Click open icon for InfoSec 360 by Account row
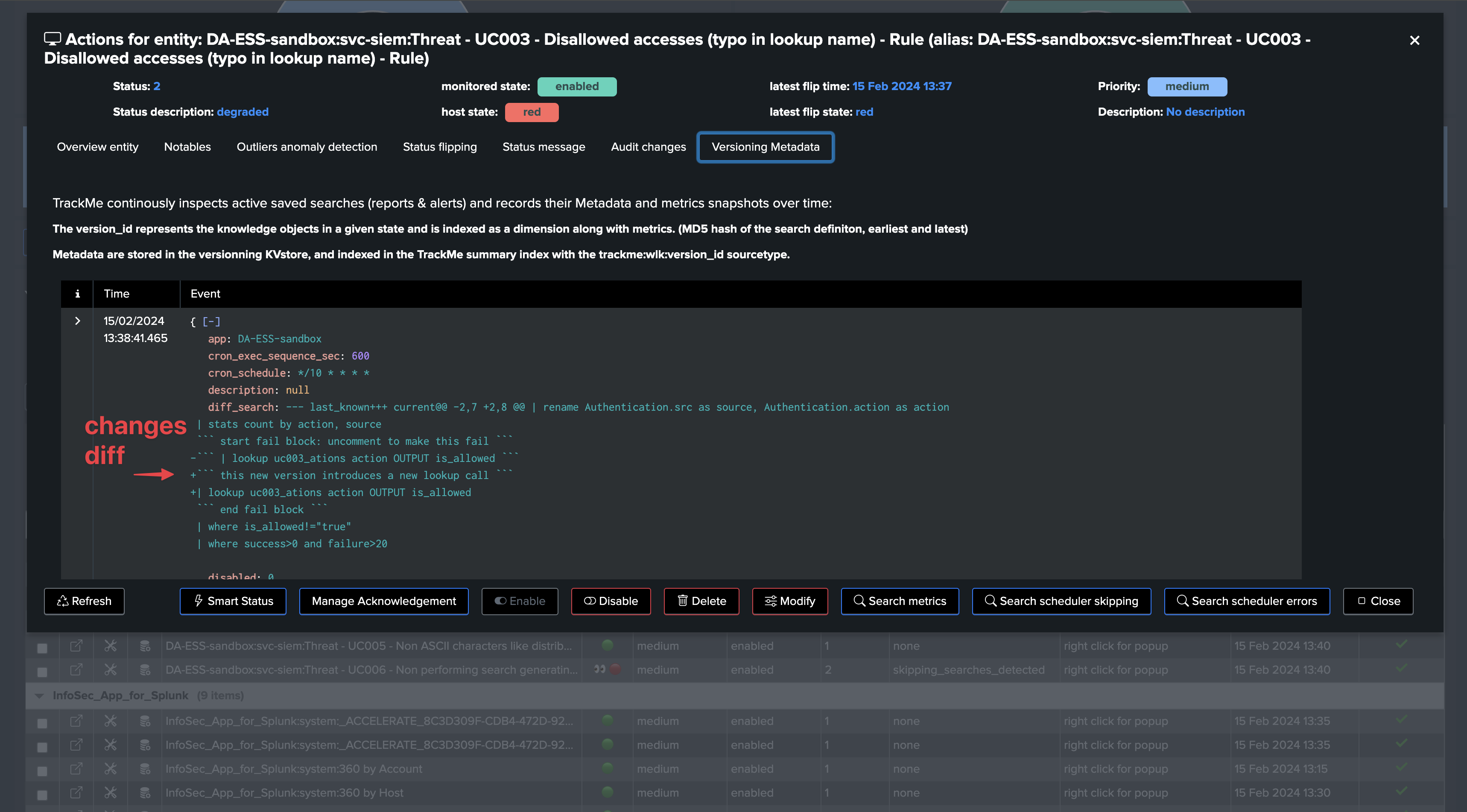The image size is (1467, 812). click(76, 769)
